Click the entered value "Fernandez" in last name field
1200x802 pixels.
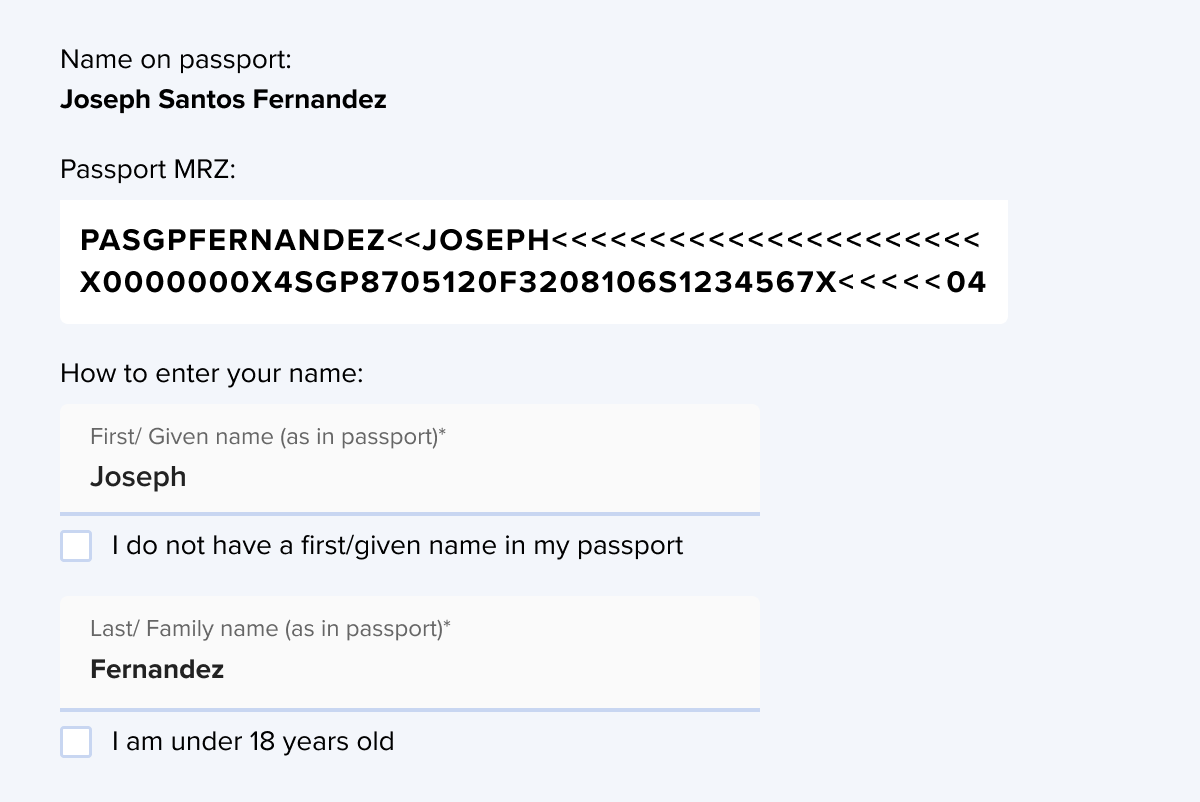[x=157, y=669]
